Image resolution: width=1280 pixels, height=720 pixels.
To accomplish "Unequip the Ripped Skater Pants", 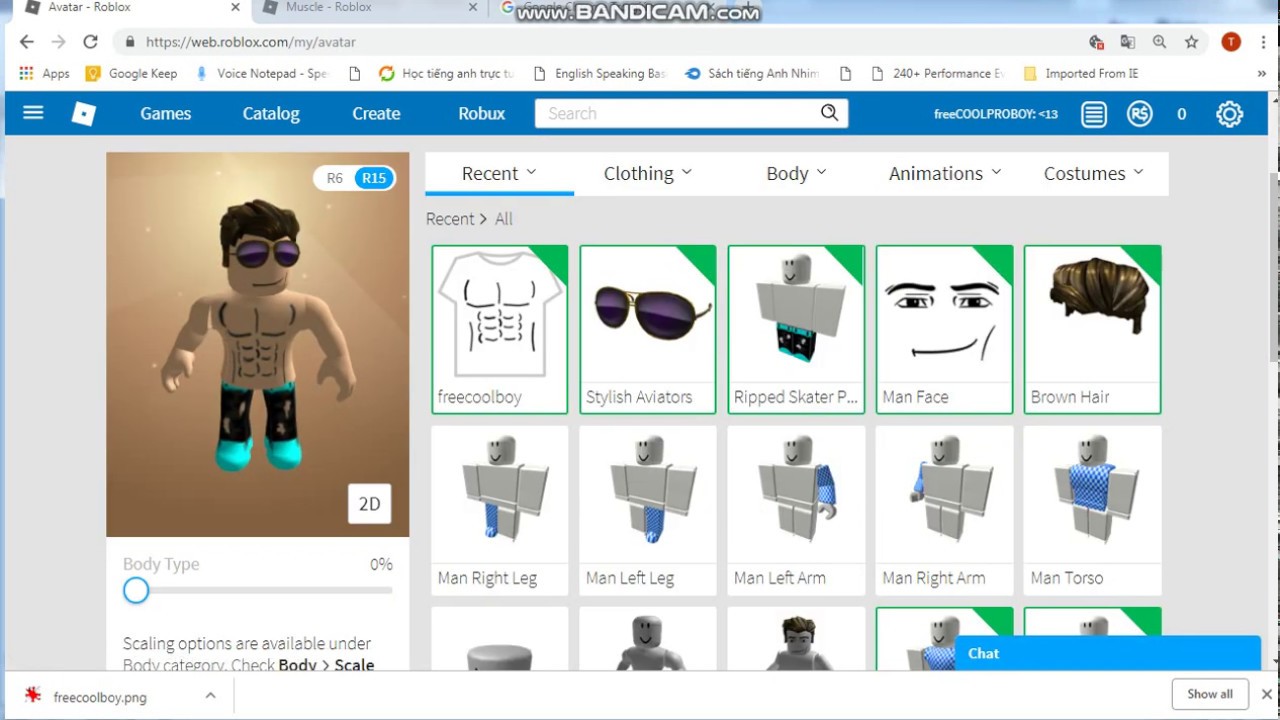I will pyautogui.click(x=796, y=329).
